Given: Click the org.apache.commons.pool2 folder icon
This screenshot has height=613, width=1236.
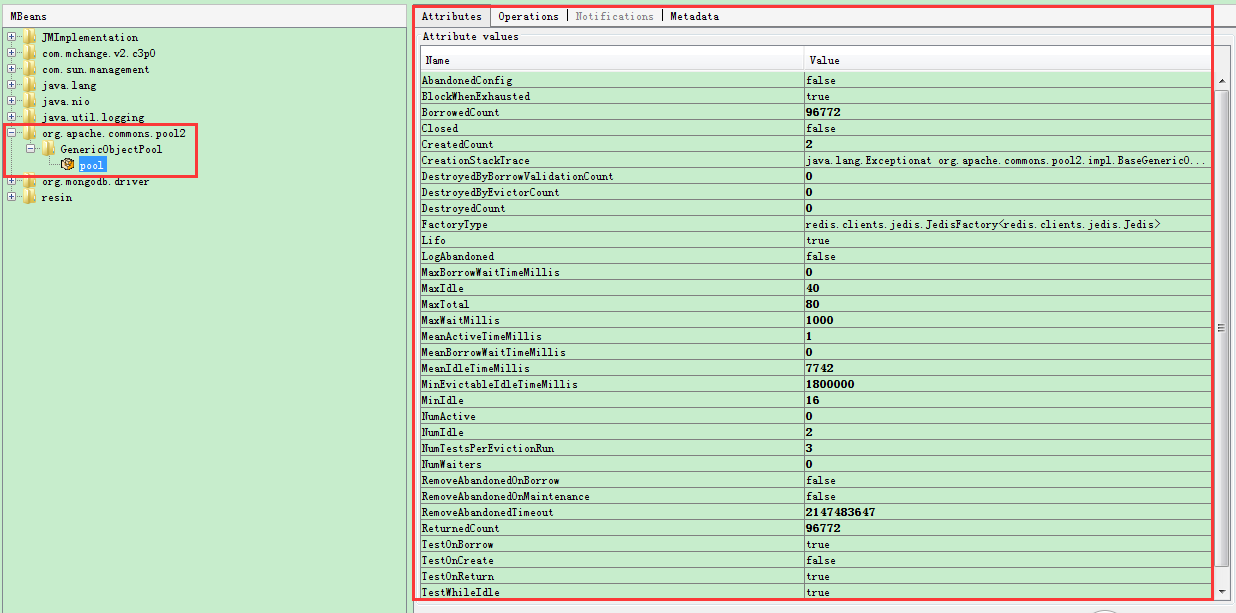Looking at the screenshot, I should [30, 133].
